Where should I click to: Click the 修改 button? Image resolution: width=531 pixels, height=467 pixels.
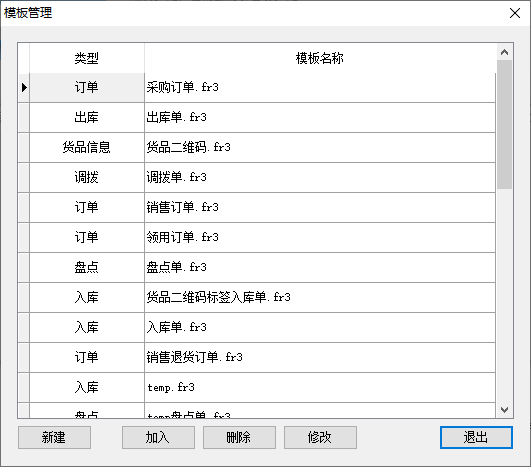[320, 437]
